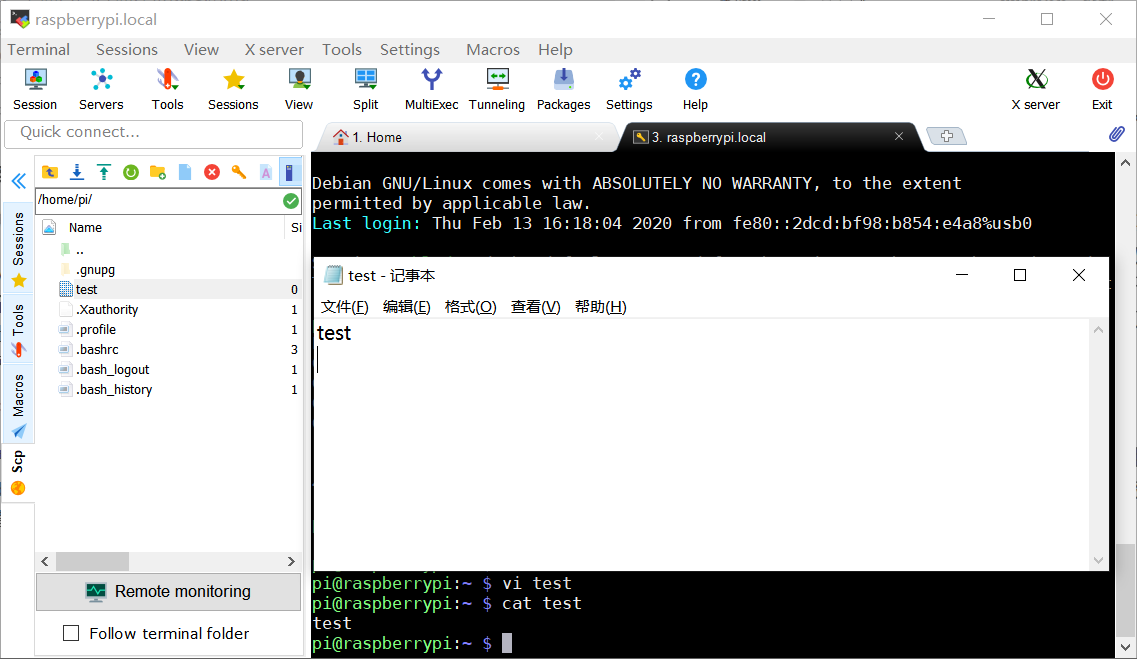The image size is (1137, 659).
Task: Open the Packages manager icon
Action: click(563, 89)
